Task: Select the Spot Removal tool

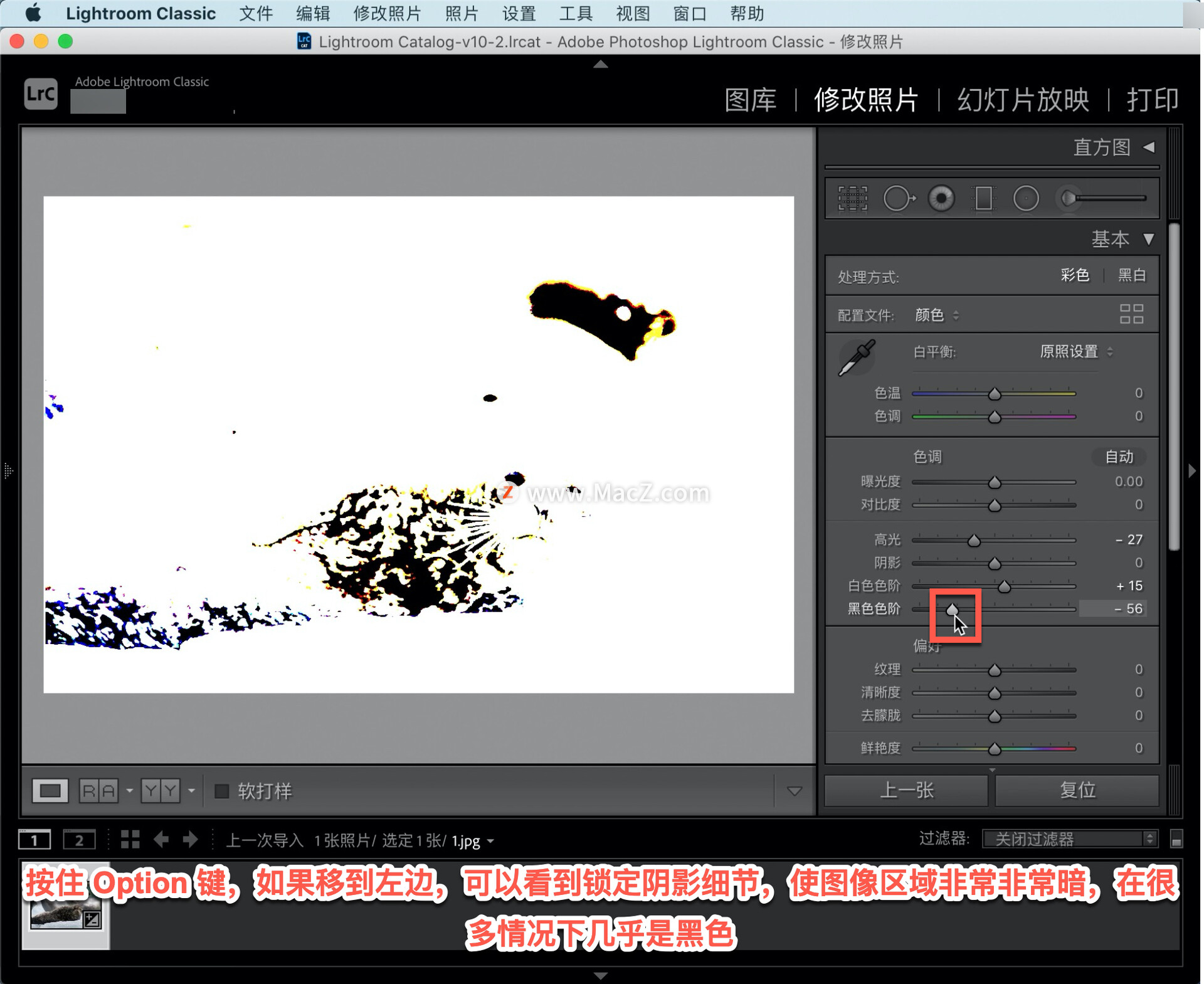Action: click(899, 199)
